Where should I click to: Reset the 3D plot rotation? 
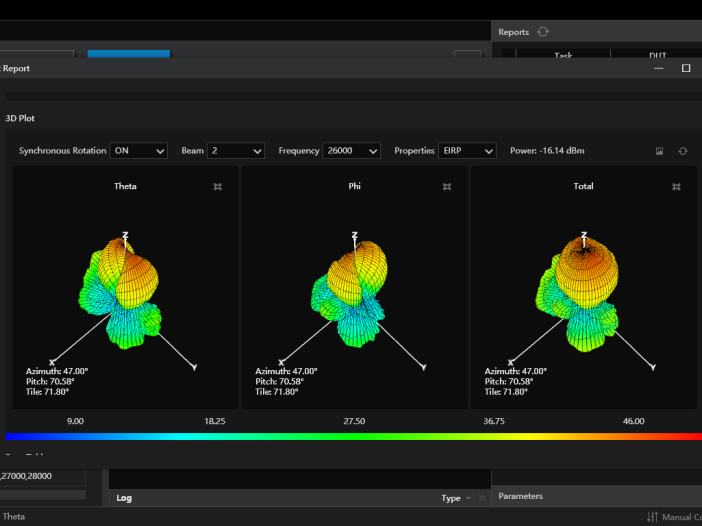click(x=683, y=151)
